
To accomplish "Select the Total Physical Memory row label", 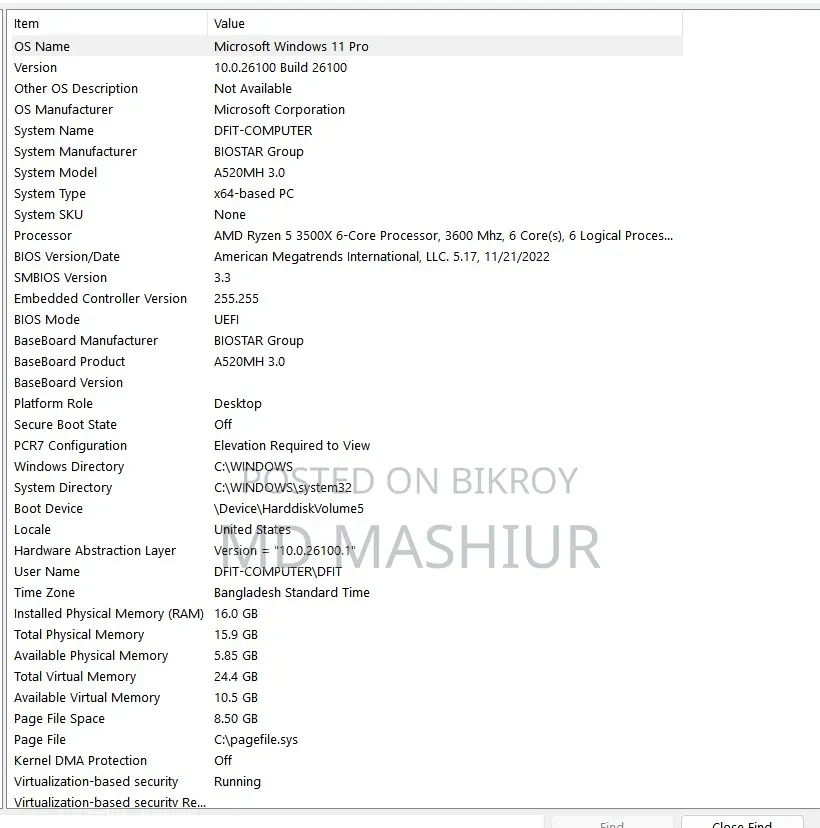I will pos(79,635).
